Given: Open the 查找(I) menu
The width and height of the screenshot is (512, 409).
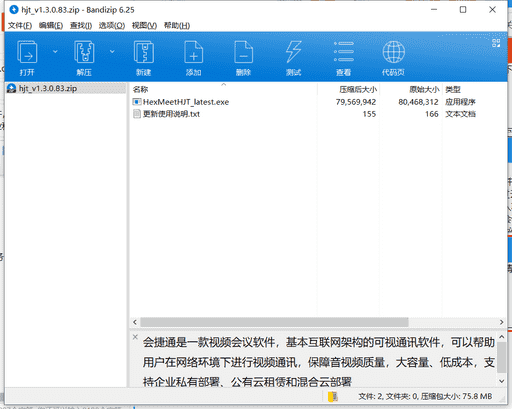Looking at the screenshot, I should point(81,26).
